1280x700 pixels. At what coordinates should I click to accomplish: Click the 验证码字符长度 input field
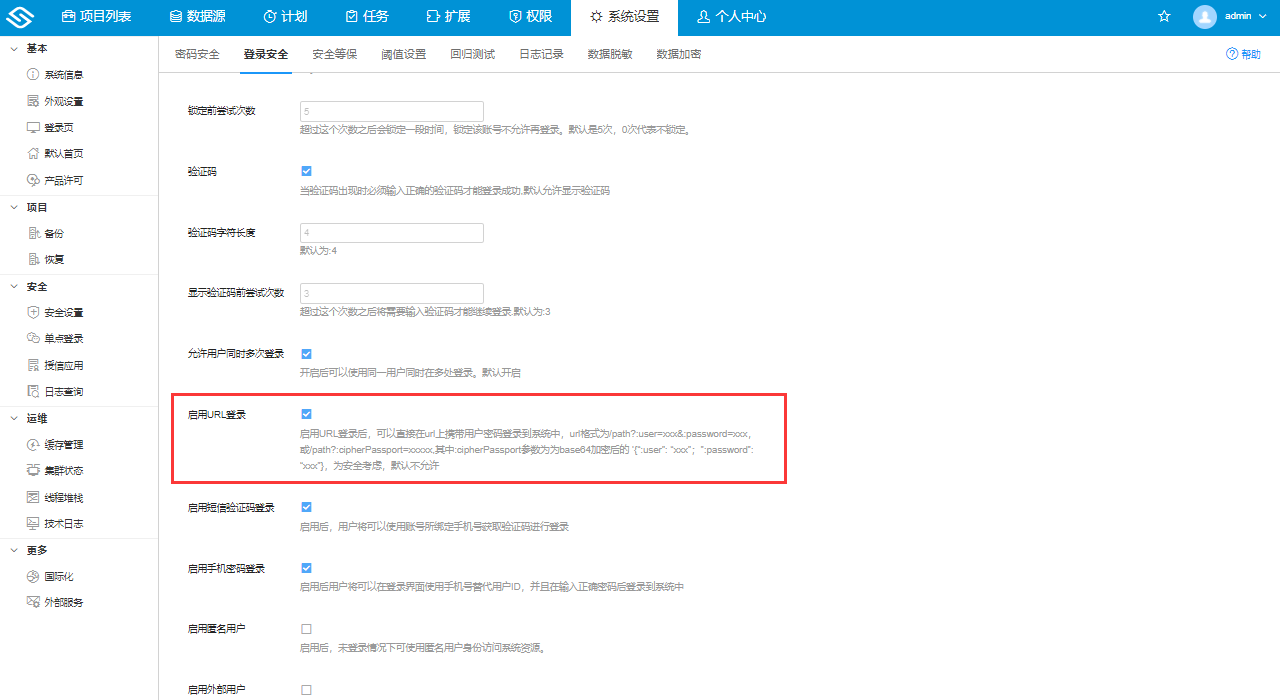tap(391, 232)
